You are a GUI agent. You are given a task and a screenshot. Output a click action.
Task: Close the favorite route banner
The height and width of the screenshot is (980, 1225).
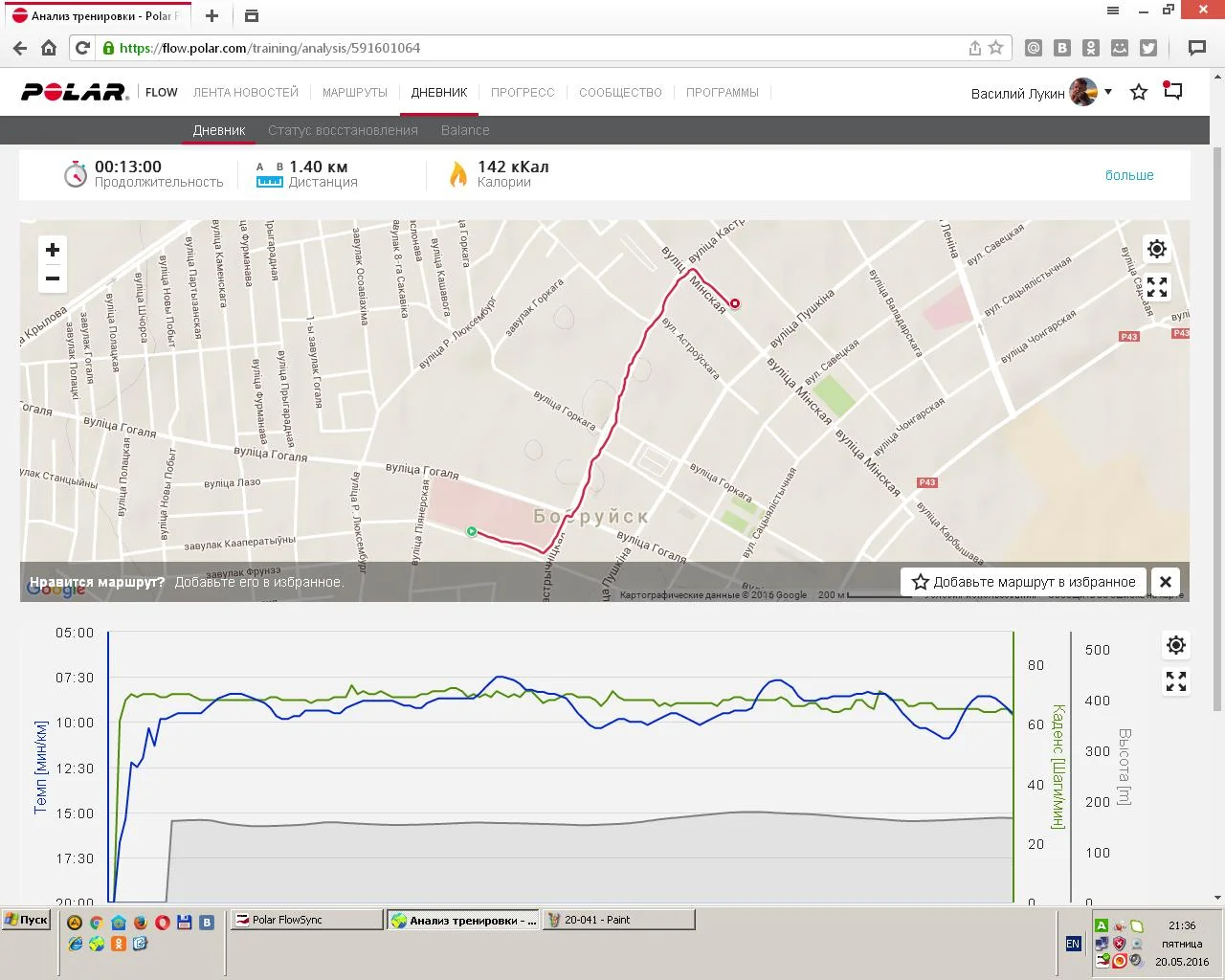tap(1166, 582)
